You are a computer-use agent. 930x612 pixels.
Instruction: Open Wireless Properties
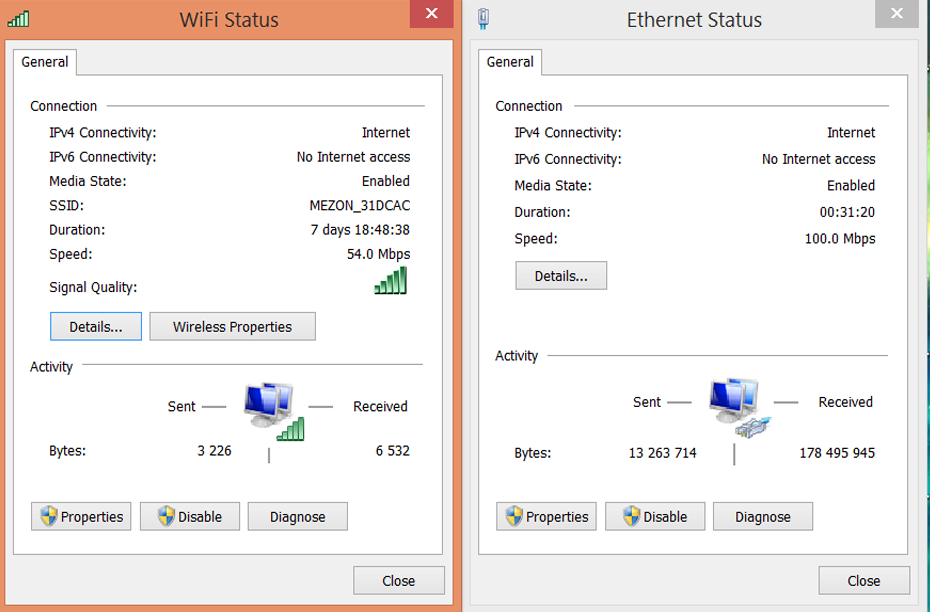coord(232,327)
